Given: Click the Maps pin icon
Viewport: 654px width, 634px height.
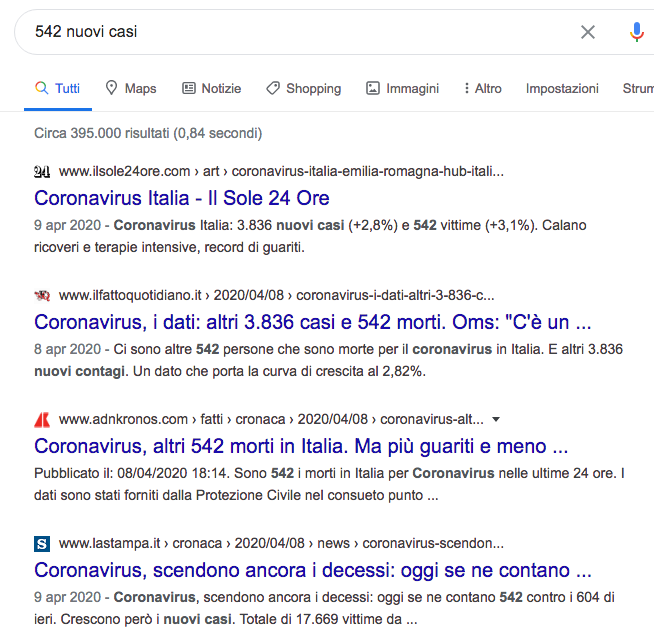Looking at the screenshot, I should tap(112, 88).
